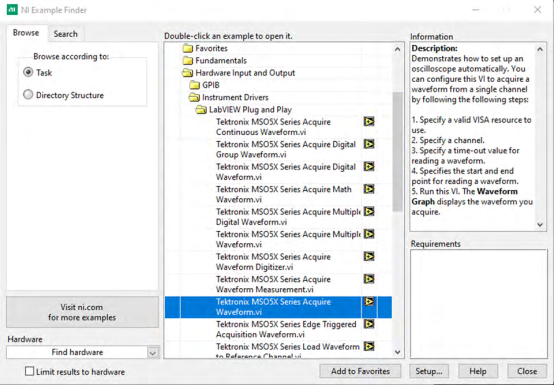Click VI icon beside Acquire Continuous Waveform.vi
This screenshot has height=385, width=554.
click(x=369, y=122)
